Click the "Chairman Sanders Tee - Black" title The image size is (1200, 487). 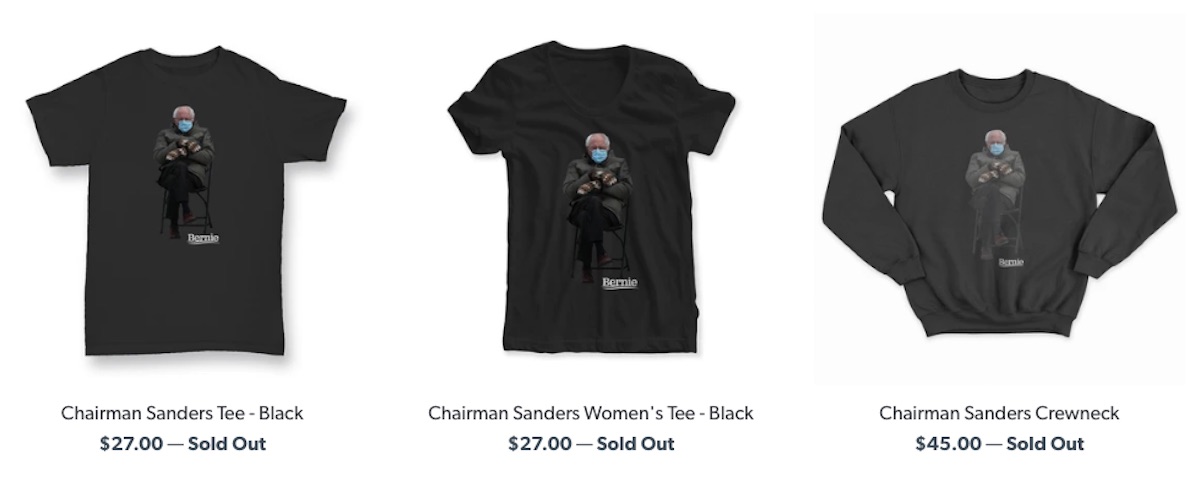(x=182, y=413)
